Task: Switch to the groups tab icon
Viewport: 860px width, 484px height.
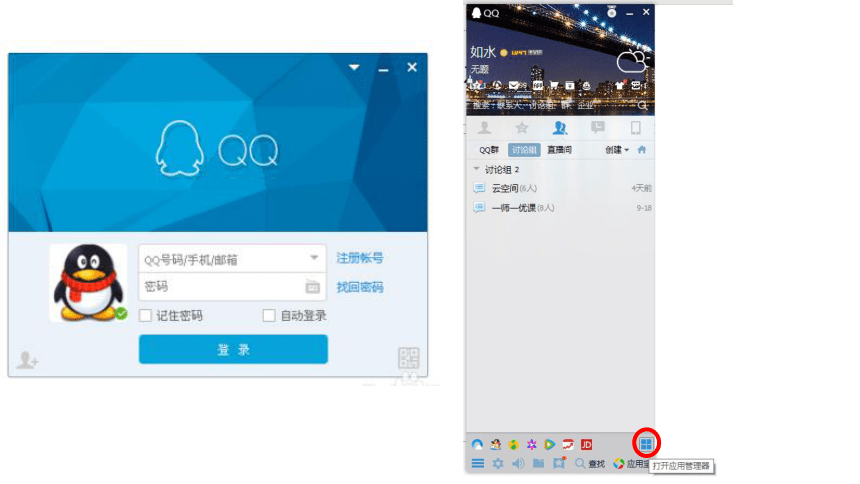Action: pos(559,128)
